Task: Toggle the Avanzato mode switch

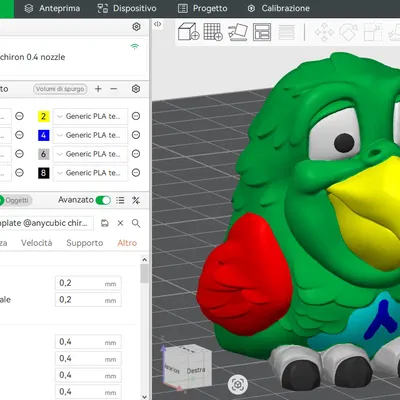Action: click(x=103, y=200)
